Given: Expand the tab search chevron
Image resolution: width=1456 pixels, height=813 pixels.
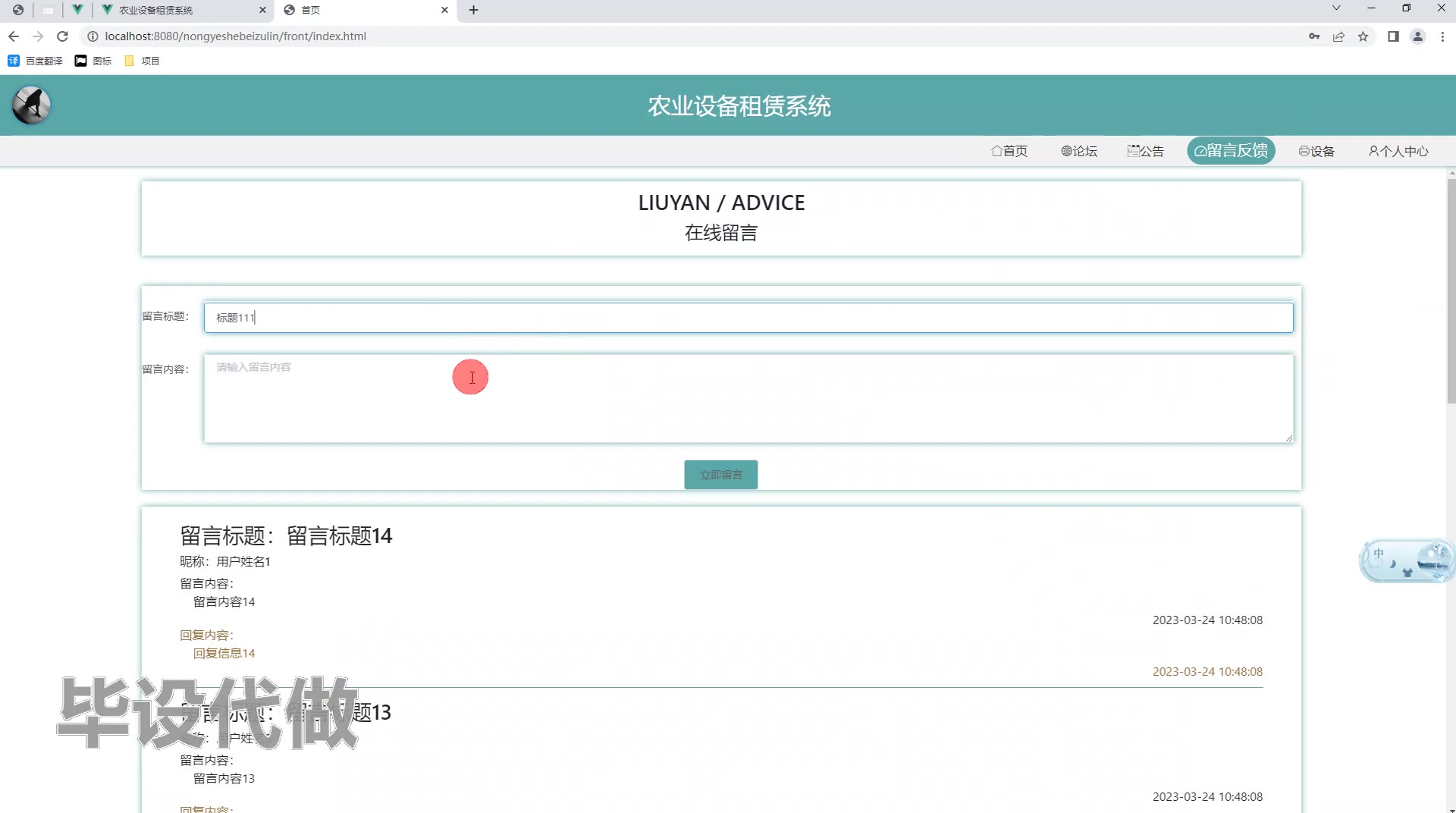Looking at the screenshot, I should click(1336, 8).
